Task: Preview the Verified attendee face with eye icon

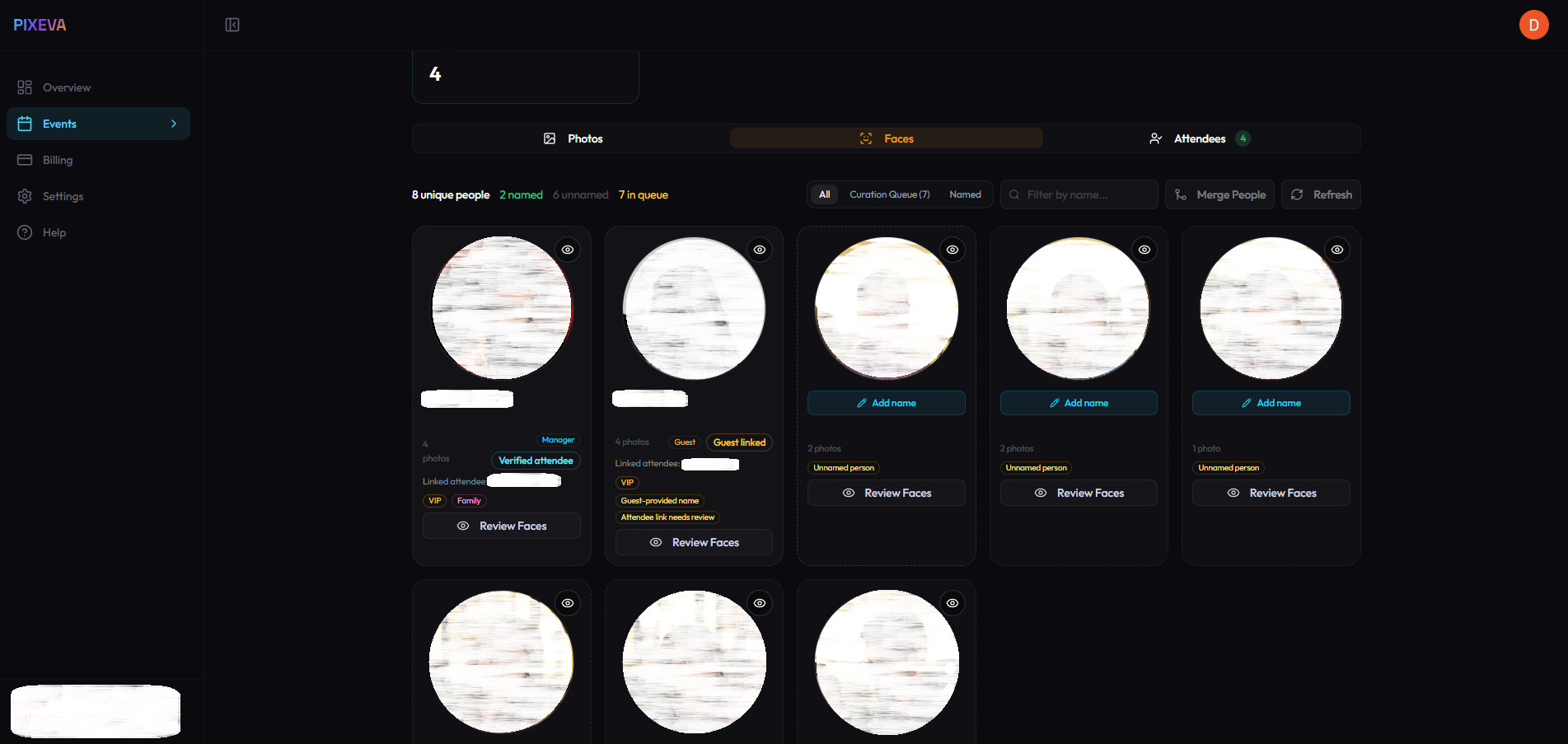Action: (567, 250)
